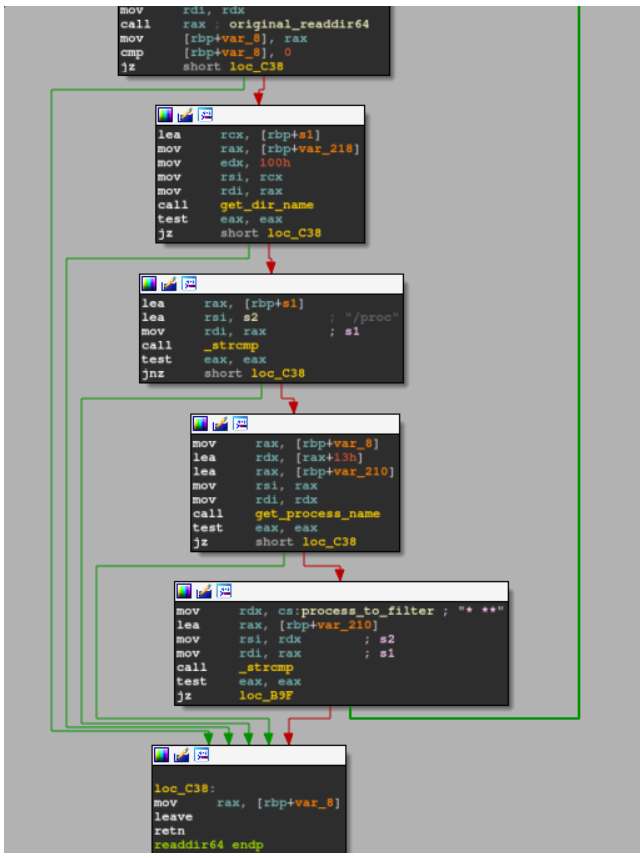The image size is (644, 858).
Task: Click pencil icon on process_to_filter node
Action: pyautogui.click(x=204, y=591)
